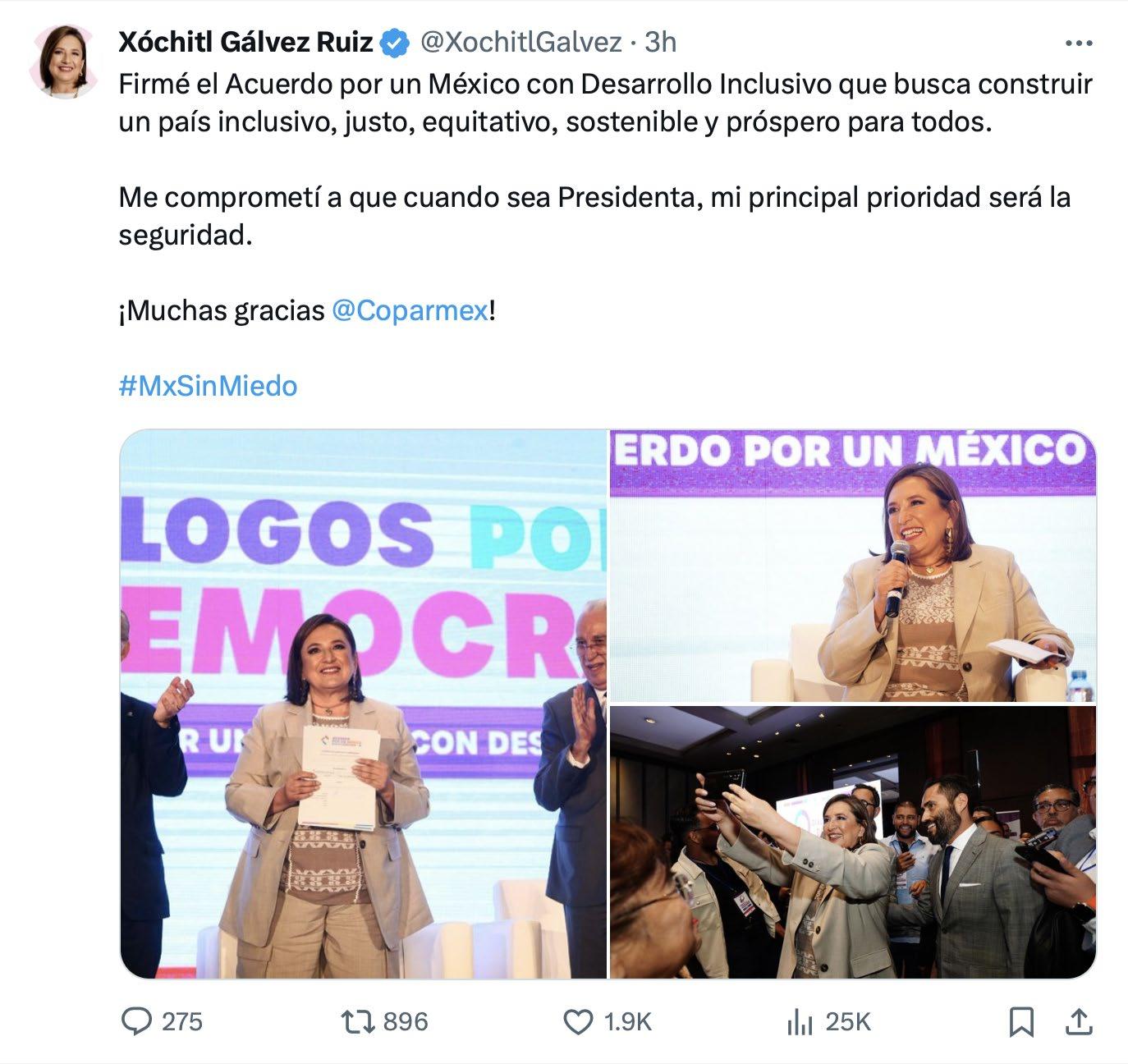This screenshot has height=1064, width=1128.
Task: Open the @Coparmex mention link
Action: tap(410, 310)
